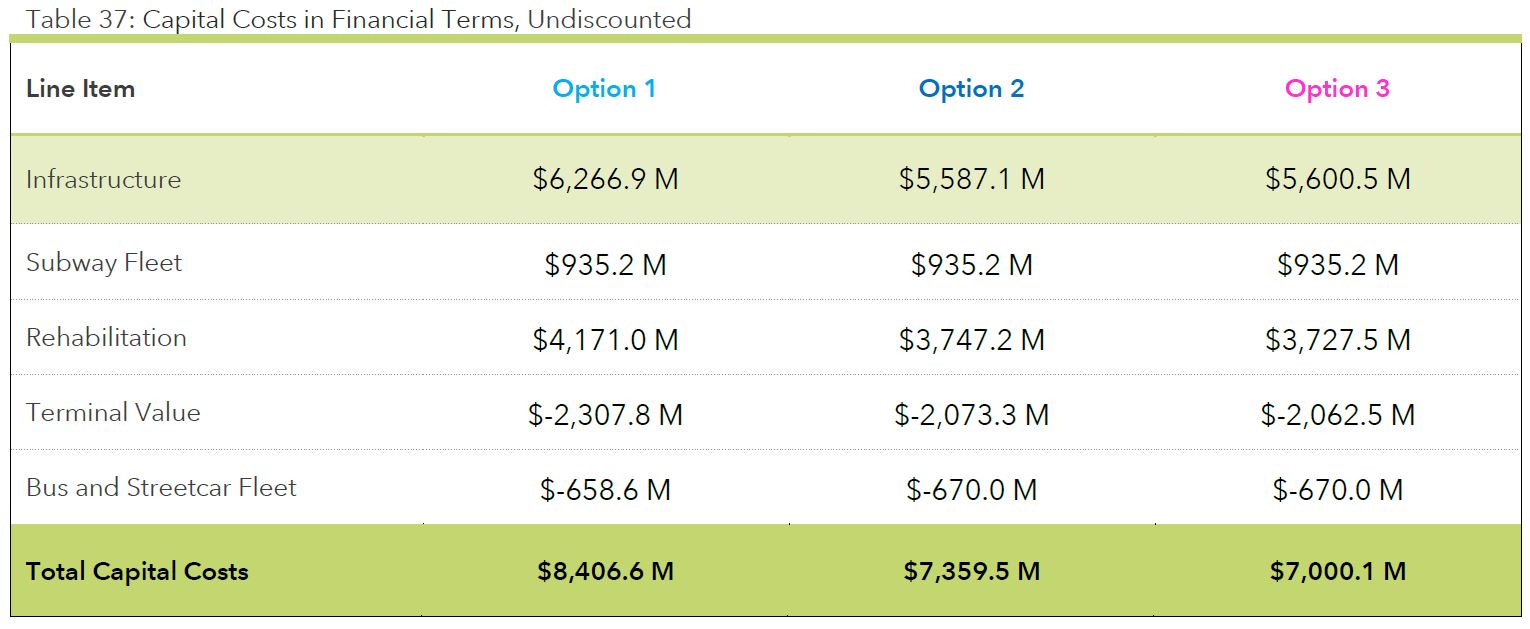Select the Subway Fleet row label
This screenshot has width=1530, height=629.
104,263
